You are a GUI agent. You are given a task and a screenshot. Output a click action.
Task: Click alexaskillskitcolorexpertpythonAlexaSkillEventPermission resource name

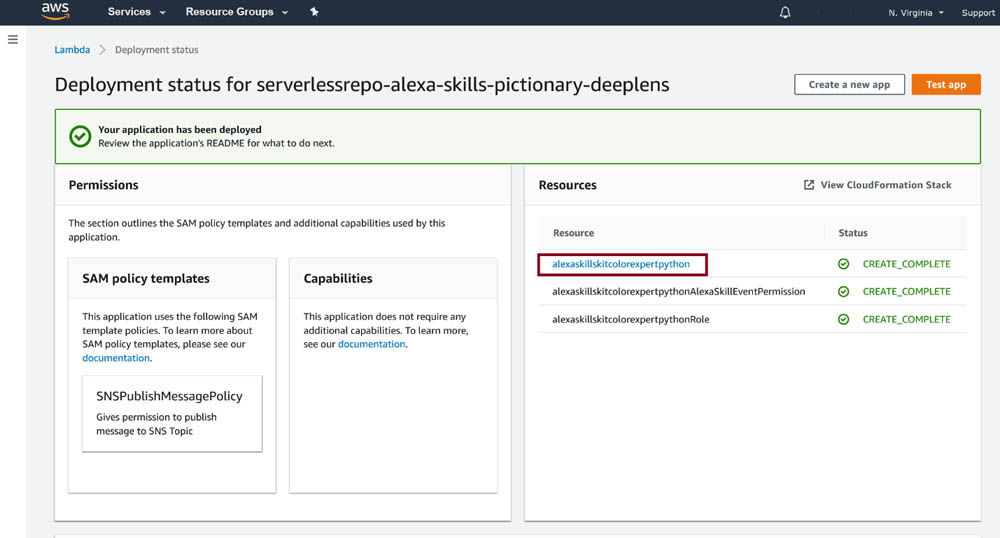tap(679, 291)
